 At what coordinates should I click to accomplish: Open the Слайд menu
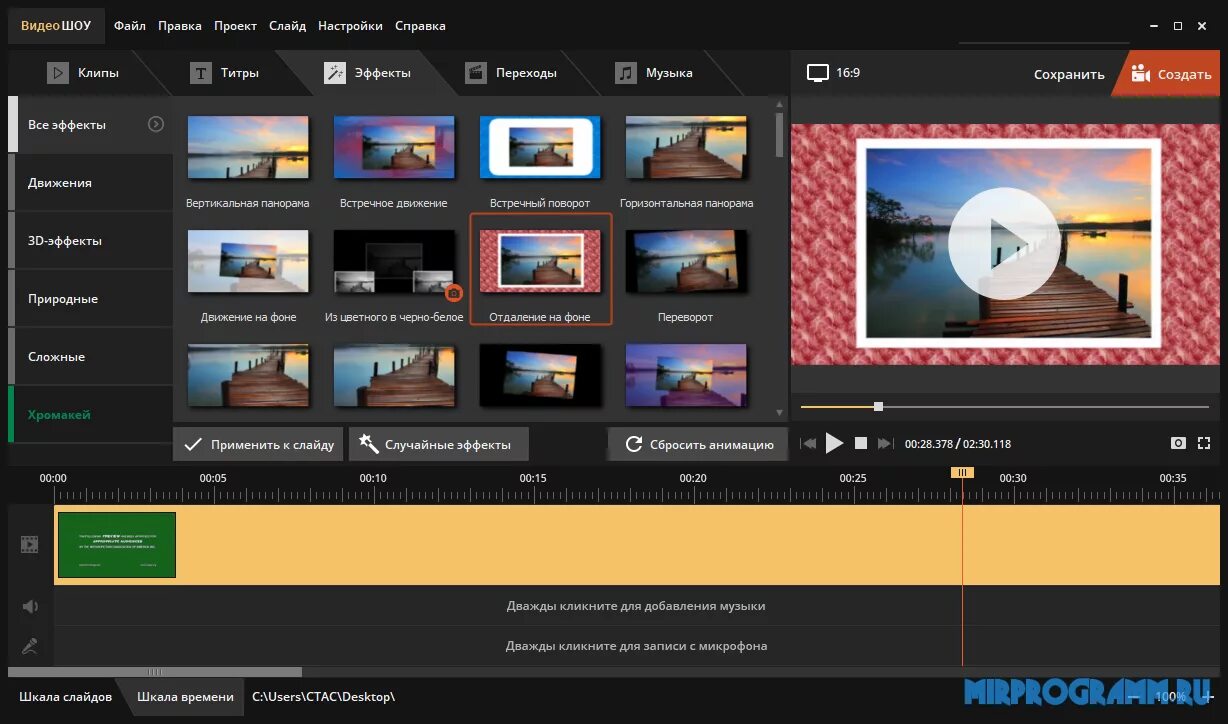point(287,26)
